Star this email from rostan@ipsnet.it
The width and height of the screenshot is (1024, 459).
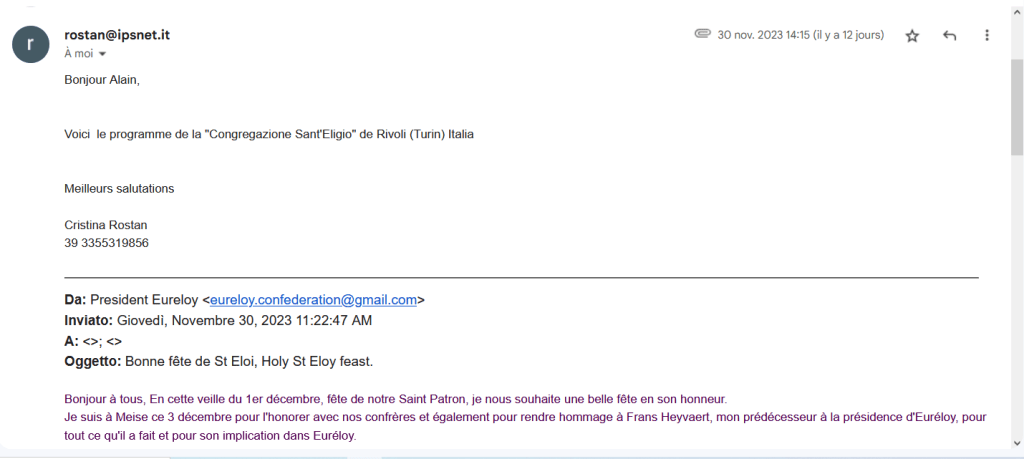[912, 36]
